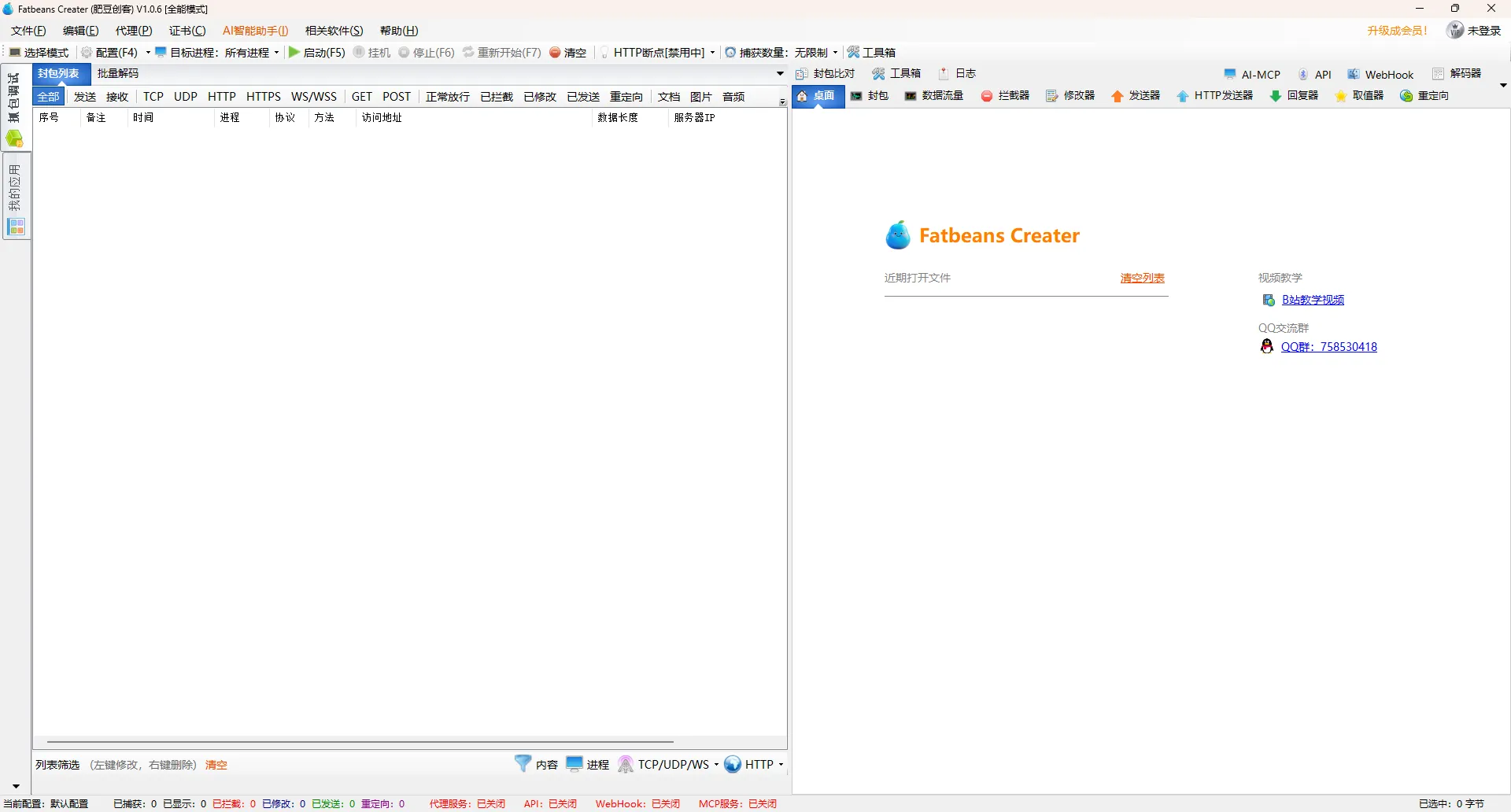Start capture with the 启动(F5) play icon
Screen dimensions: 1511x812
(x=294, y=53)
